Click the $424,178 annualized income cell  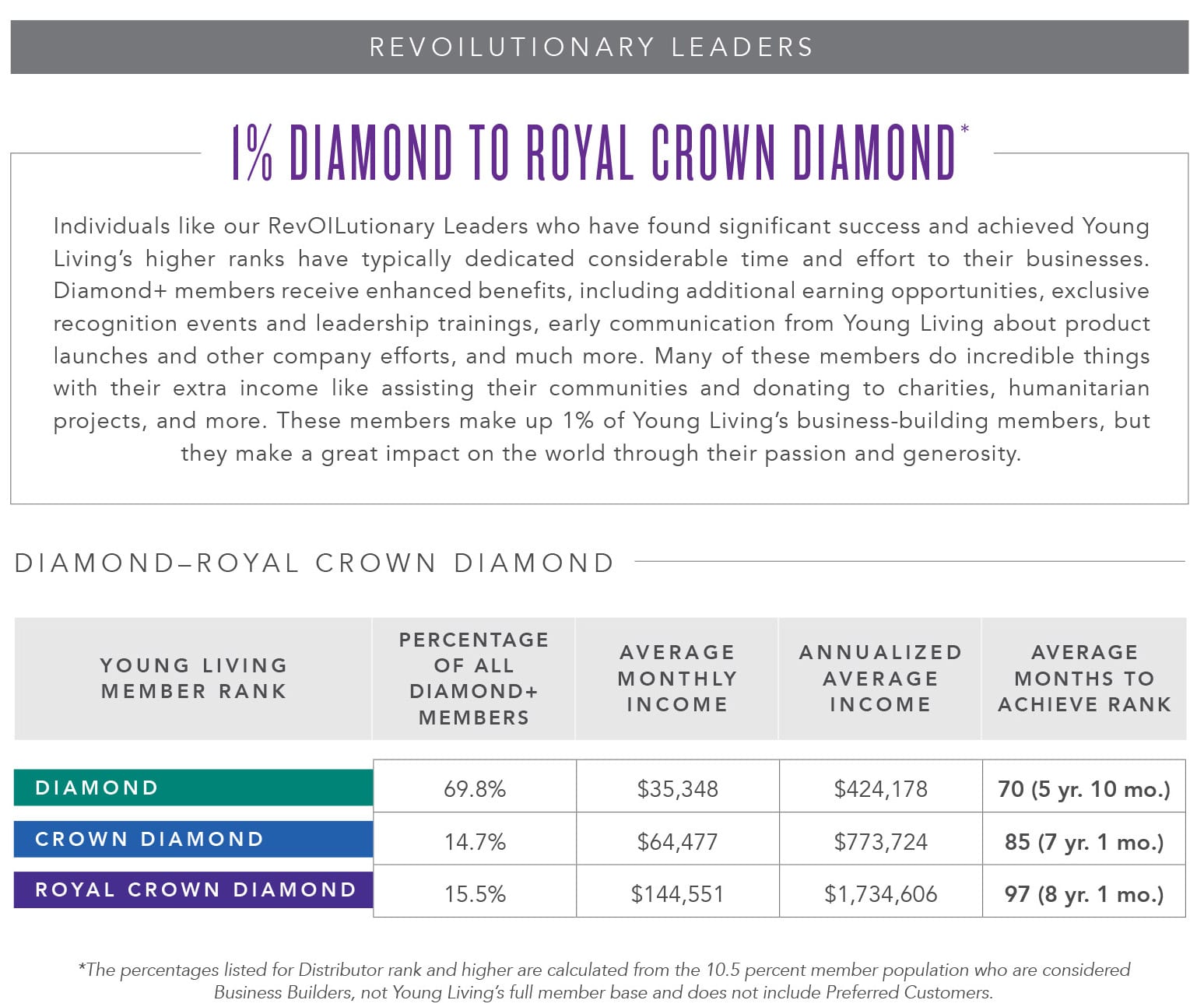click(x=880, y=788)
